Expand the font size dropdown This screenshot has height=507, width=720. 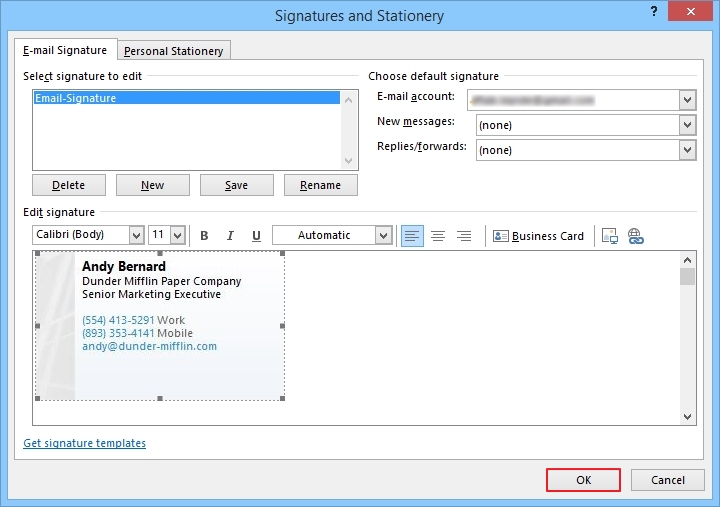(177, 235)
